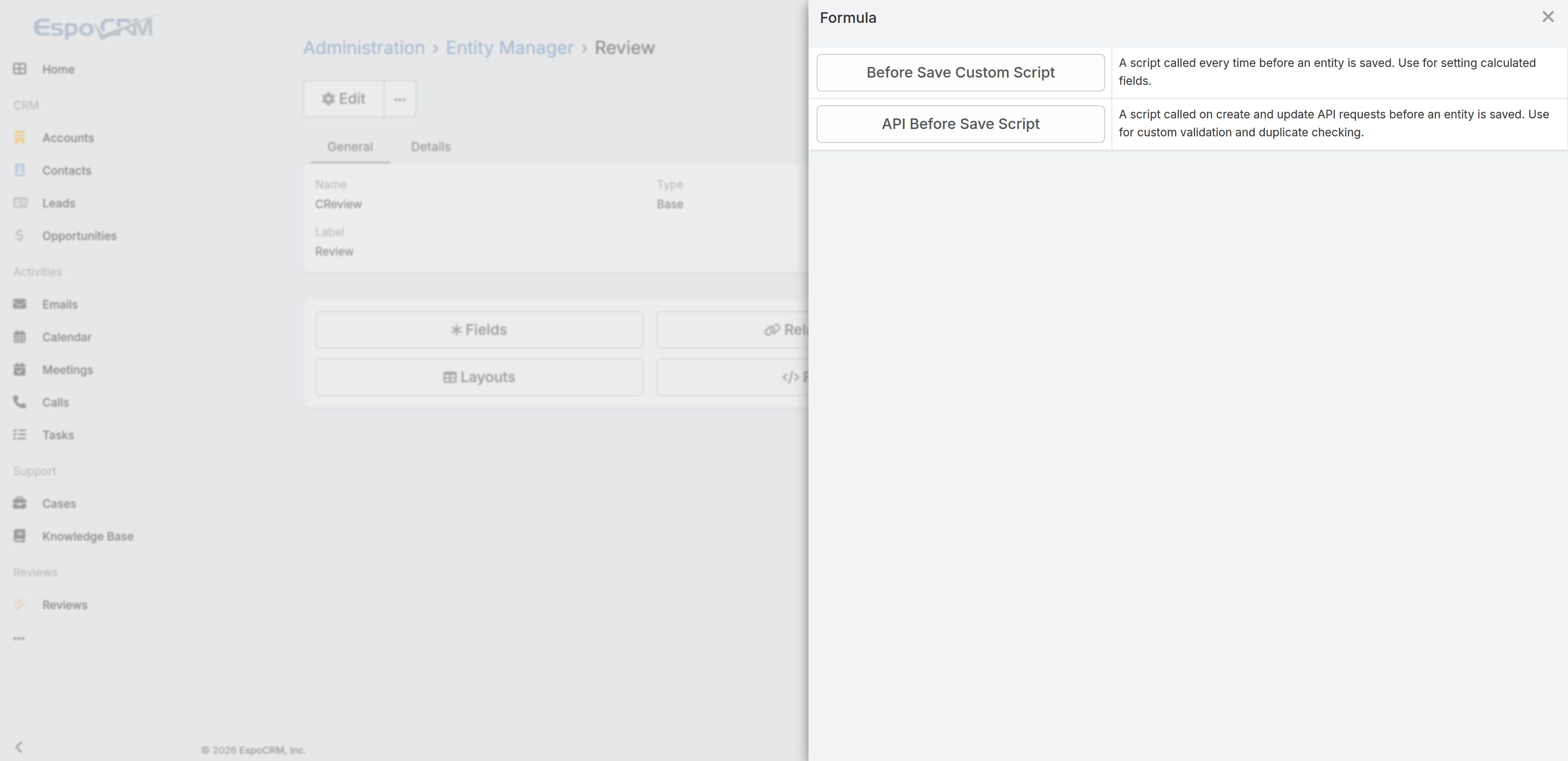Open Emails section
The image size is (1568, 761).
point(60,305)
